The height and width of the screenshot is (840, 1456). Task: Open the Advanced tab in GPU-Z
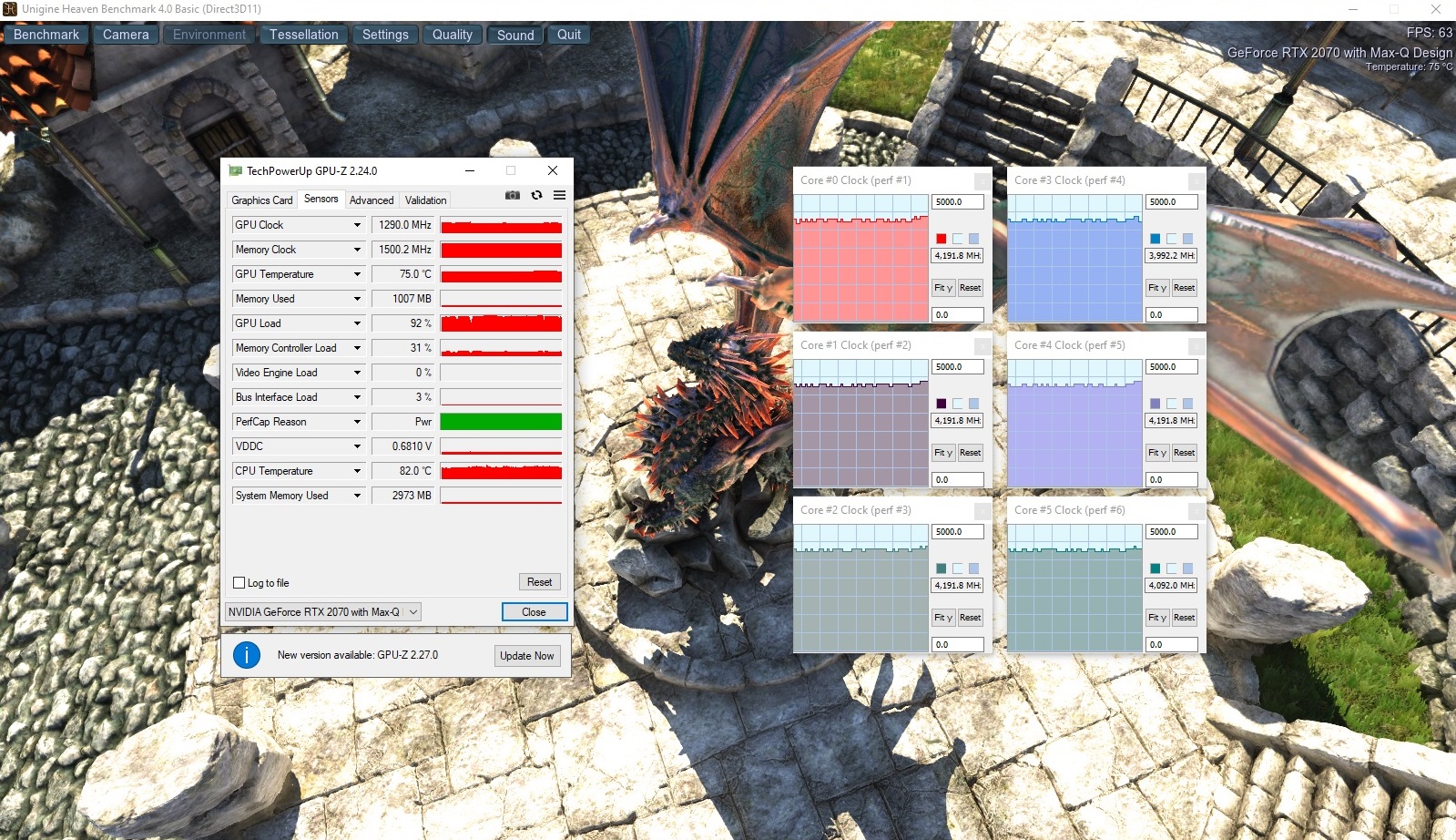pyautogui.click(x=372, y=200)
